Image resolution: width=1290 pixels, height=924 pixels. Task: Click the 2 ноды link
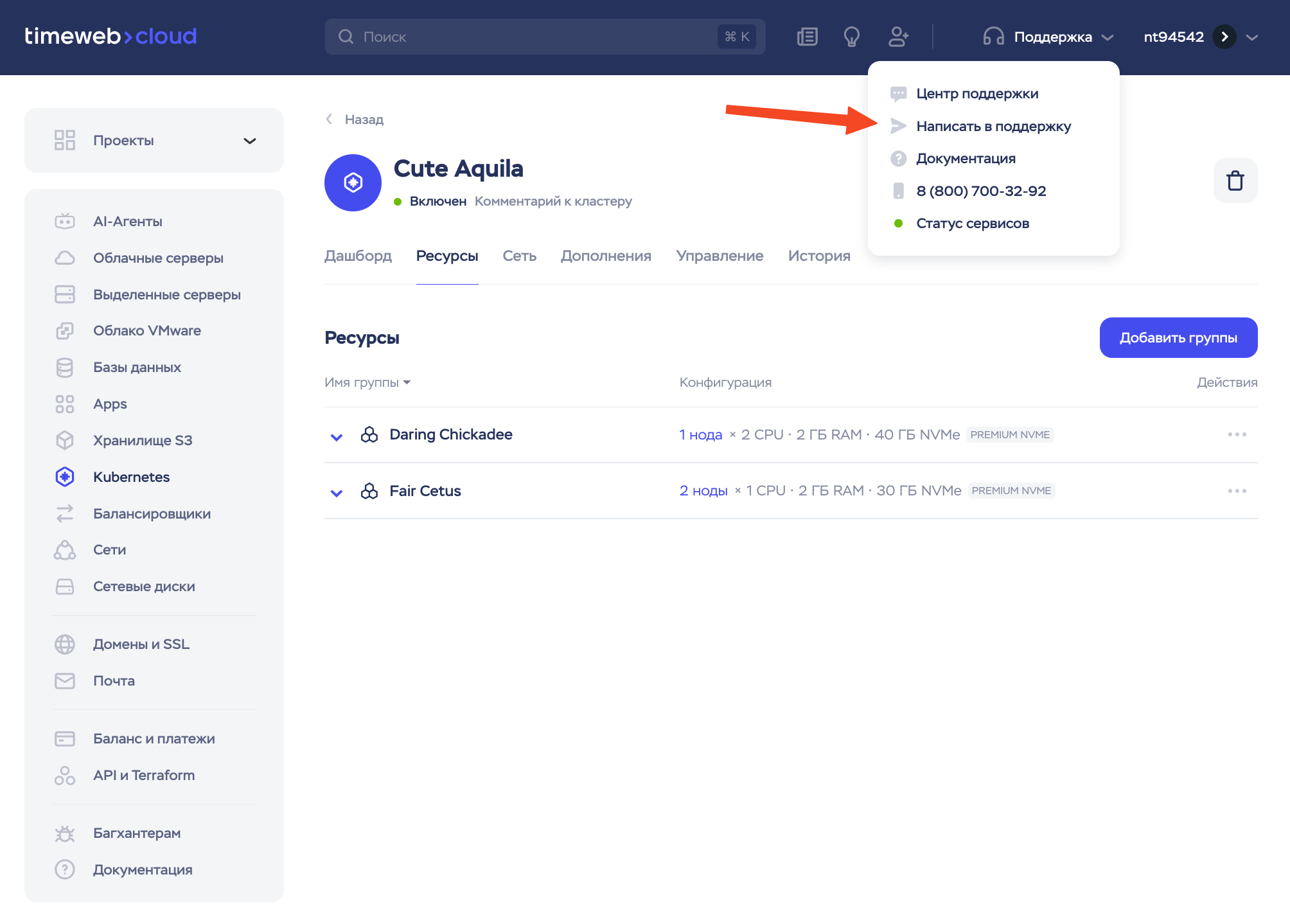[703, 491]
